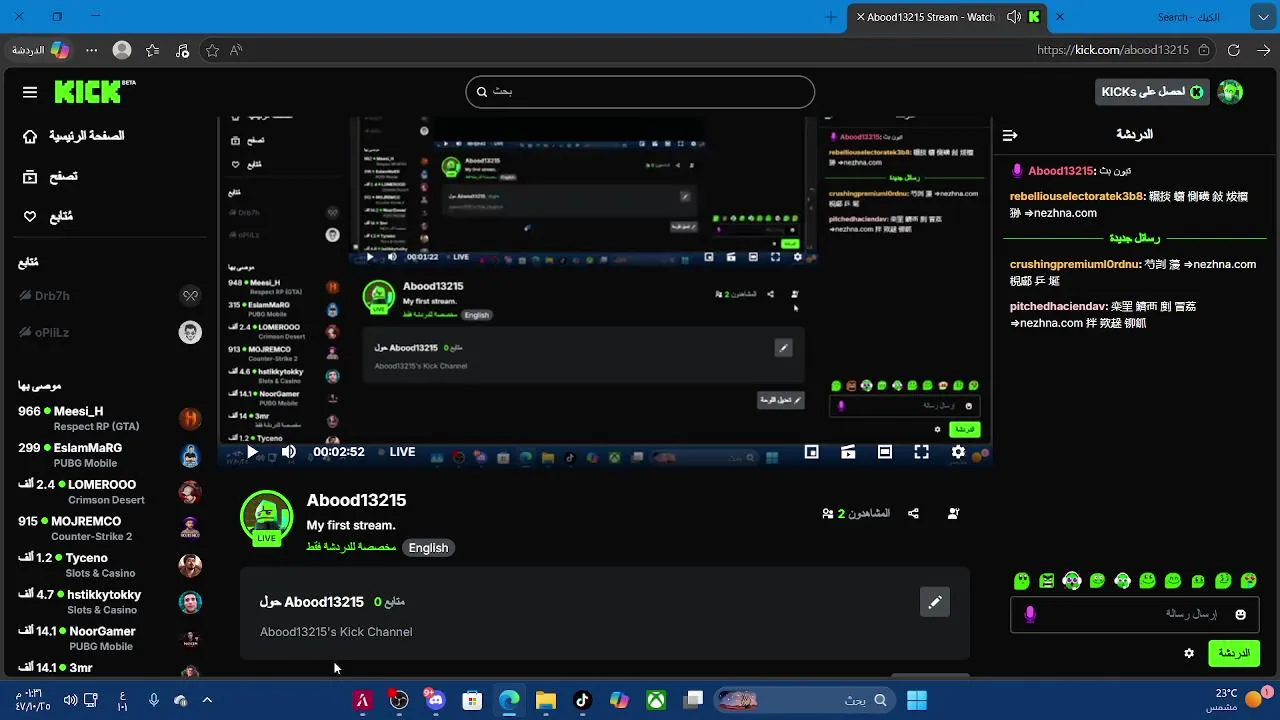The height and width of the screenshot is (720, 1280).
Task: Open the Windows Start menu
Action: [916, 700]
